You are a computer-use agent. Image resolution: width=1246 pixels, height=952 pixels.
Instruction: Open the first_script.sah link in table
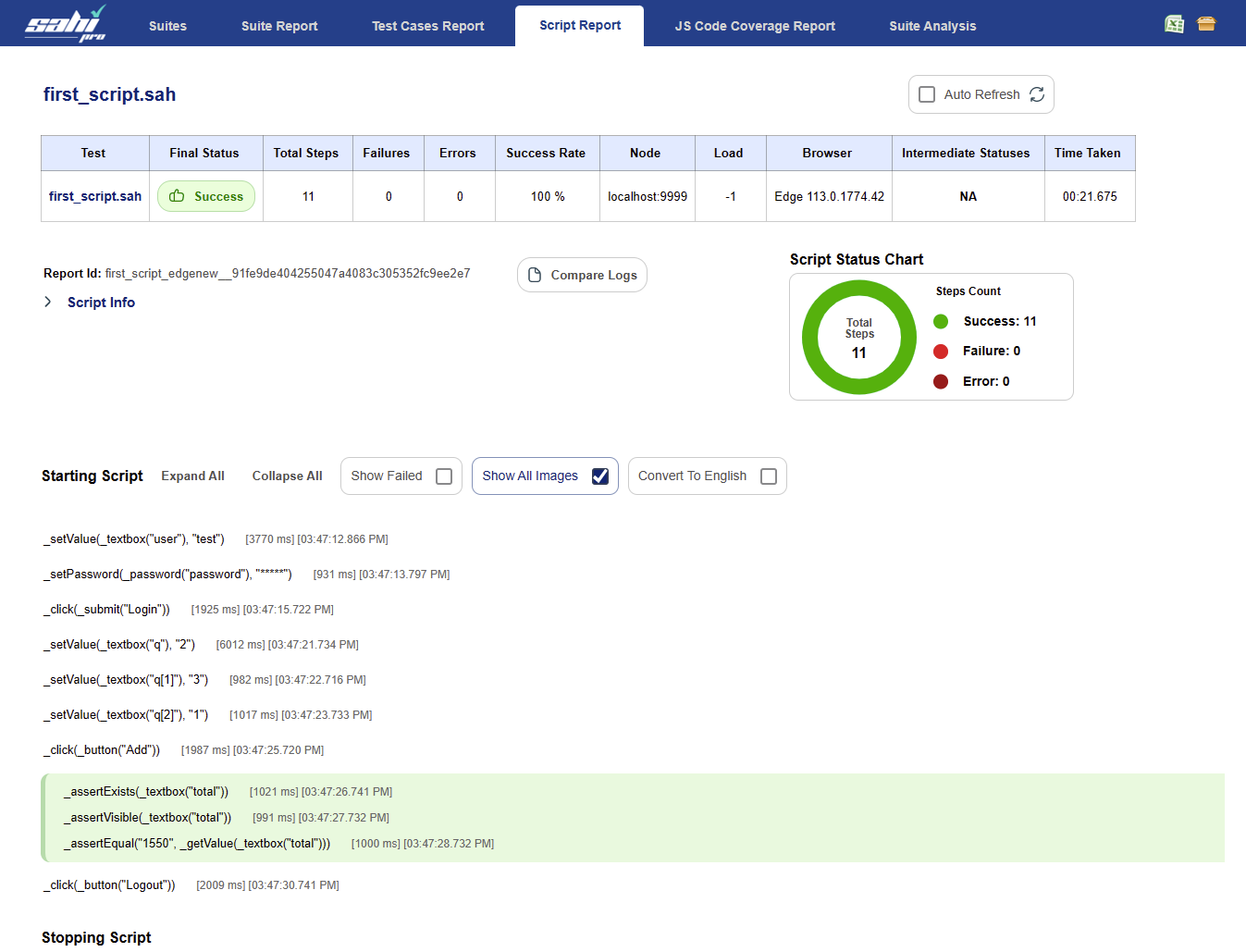pyautogui.click(x=95, y=196)
